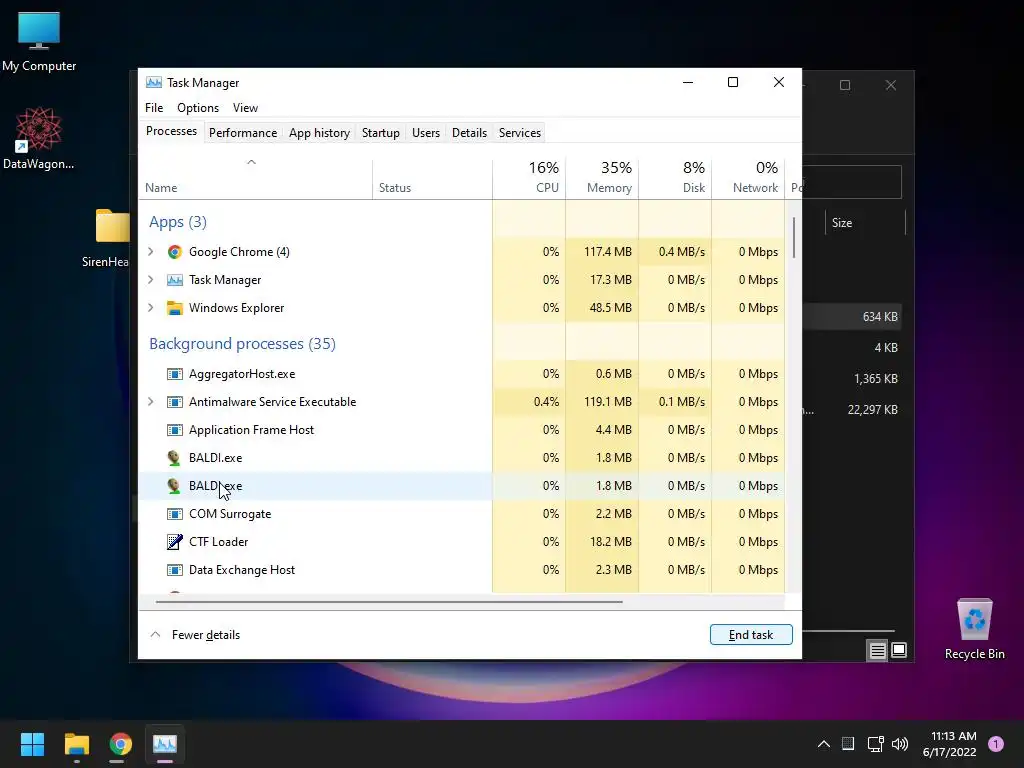Click the Antimalware Service Executable icon

tap(174, 402)
